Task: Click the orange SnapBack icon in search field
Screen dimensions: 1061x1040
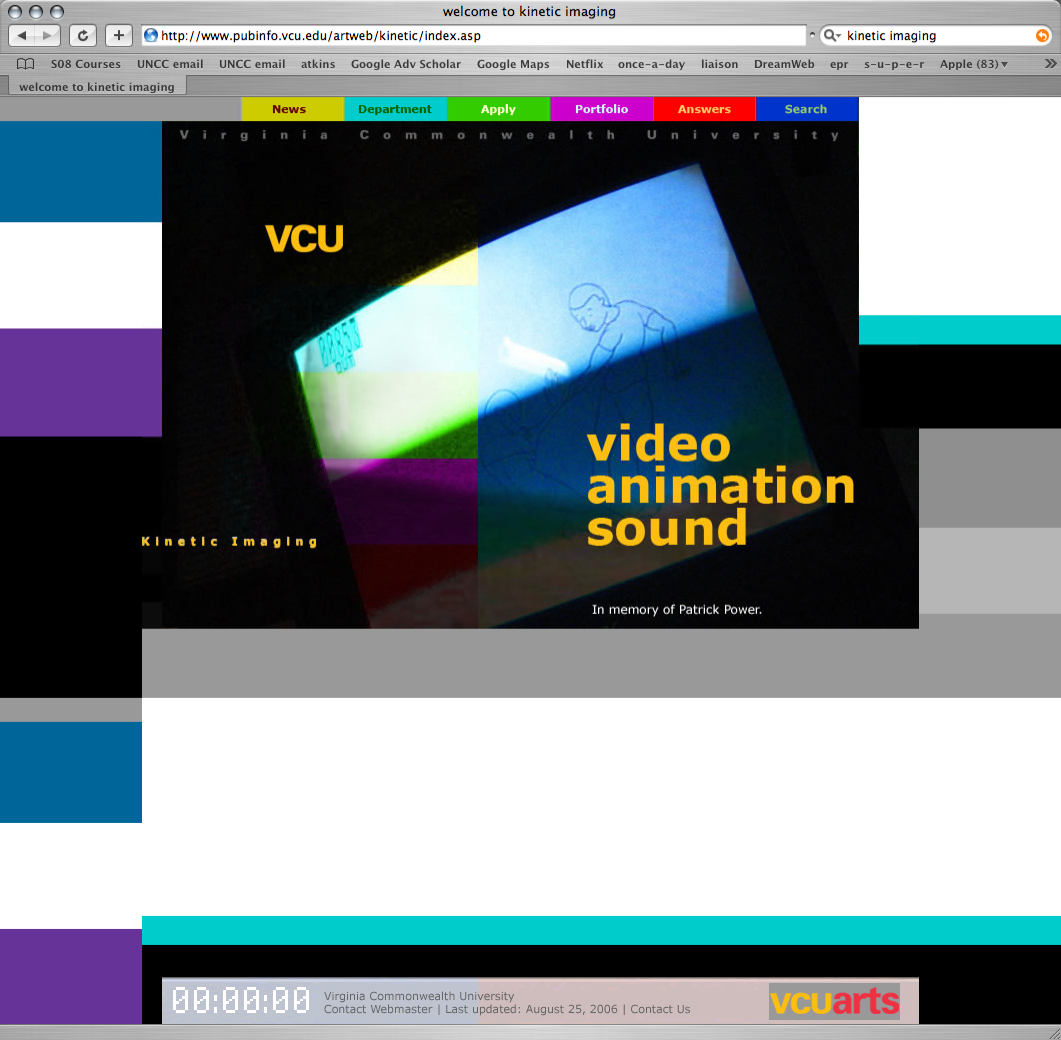Action: click(1042, 35)
